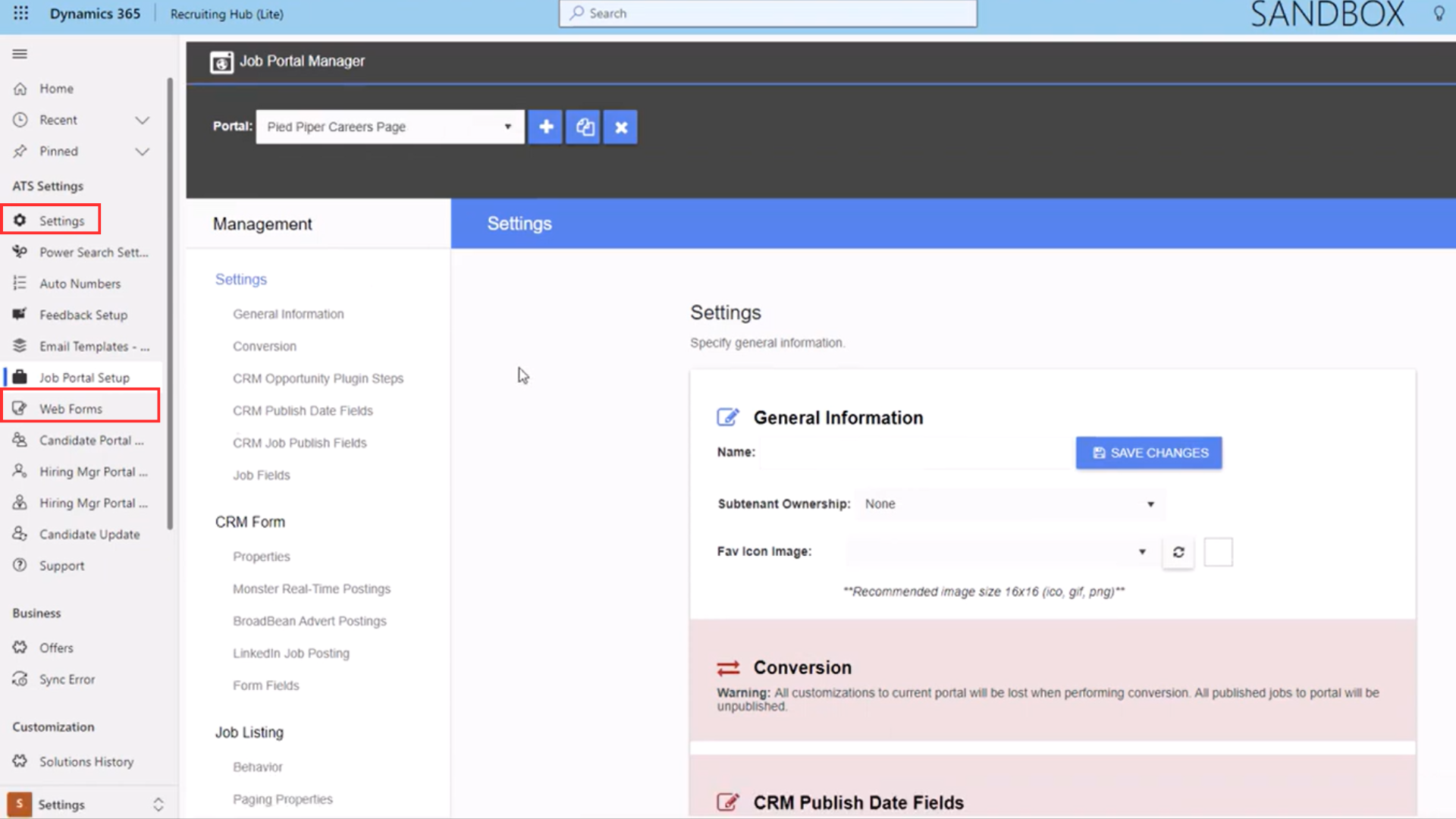Open Paging Properties under Job Listing
Viewport: 1456px width, 819px height.
283,799
